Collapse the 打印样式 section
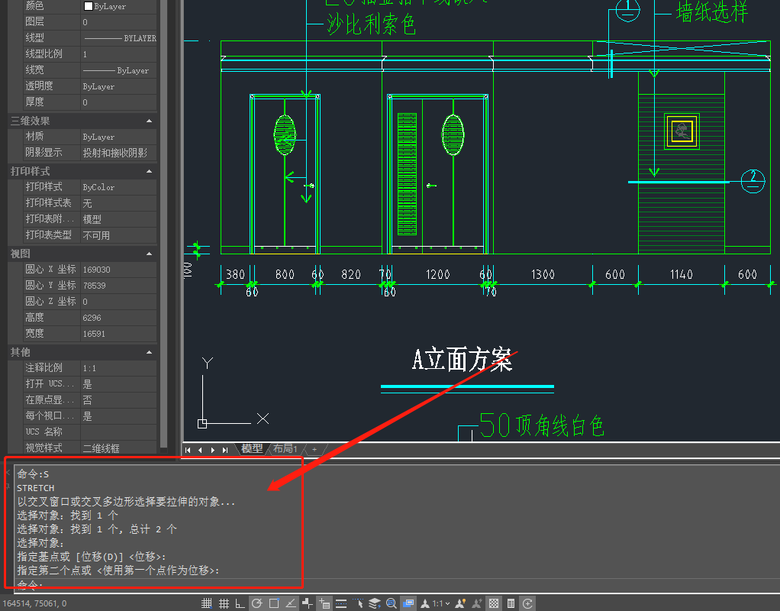The height and width of the screenshot is (611, 780). point(149,171)
